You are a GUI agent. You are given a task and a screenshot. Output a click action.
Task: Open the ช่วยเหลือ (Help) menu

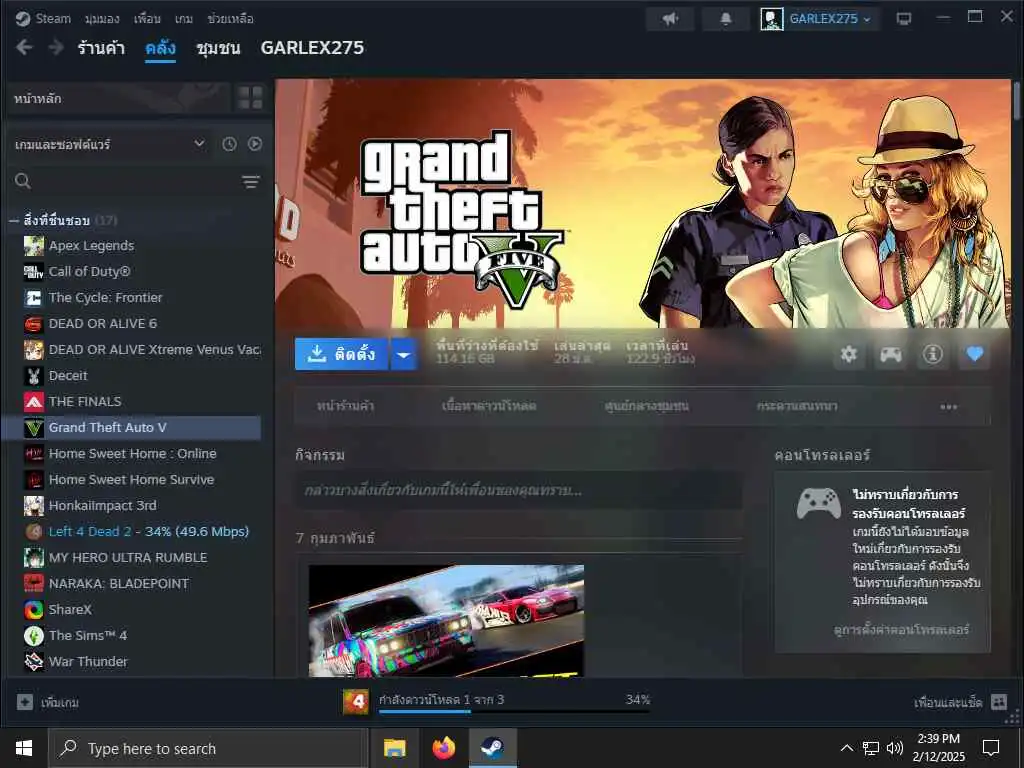click(x=231, y=19)
